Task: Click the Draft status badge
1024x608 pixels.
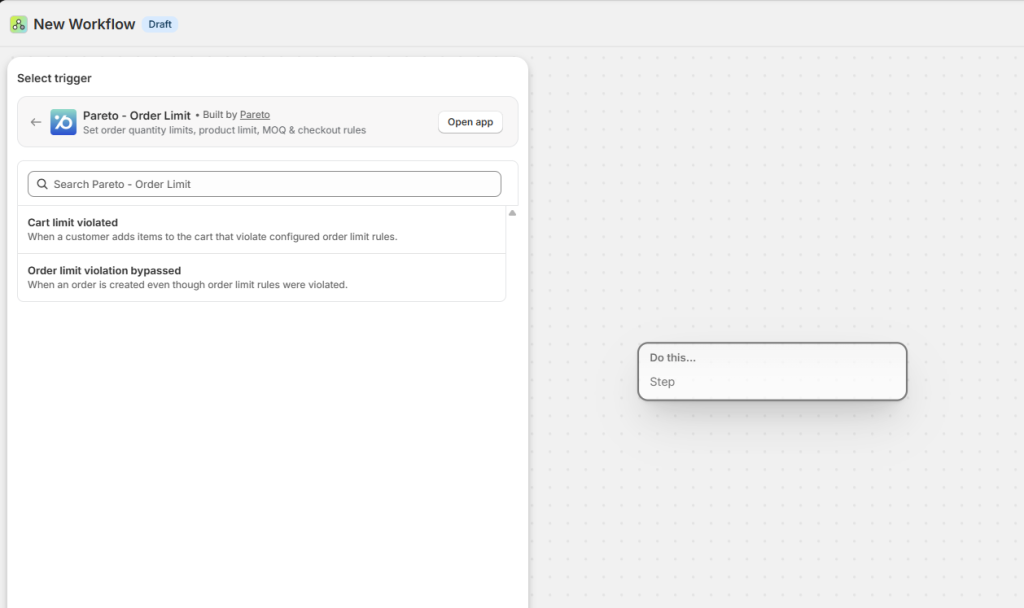Action: [x=160, y=24]
